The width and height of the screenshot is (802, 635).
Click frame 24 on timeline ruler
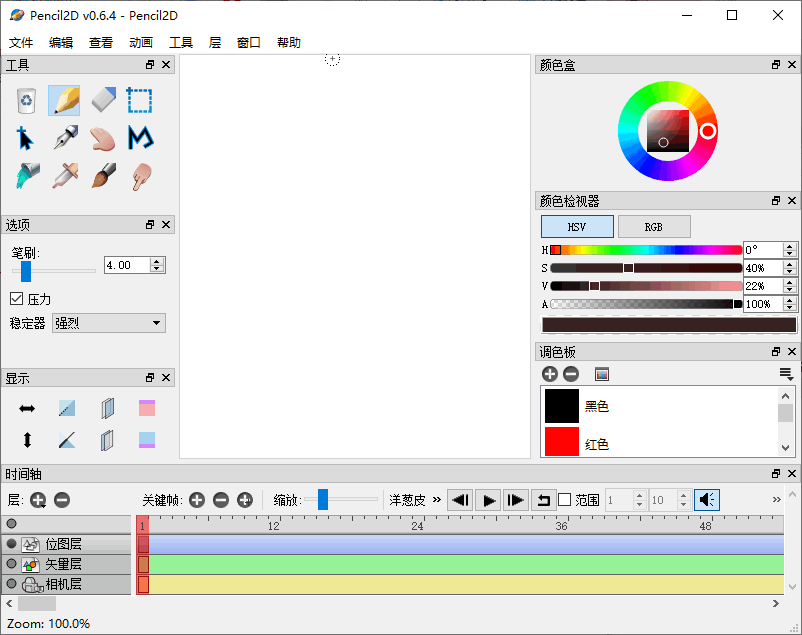[417, 525]
